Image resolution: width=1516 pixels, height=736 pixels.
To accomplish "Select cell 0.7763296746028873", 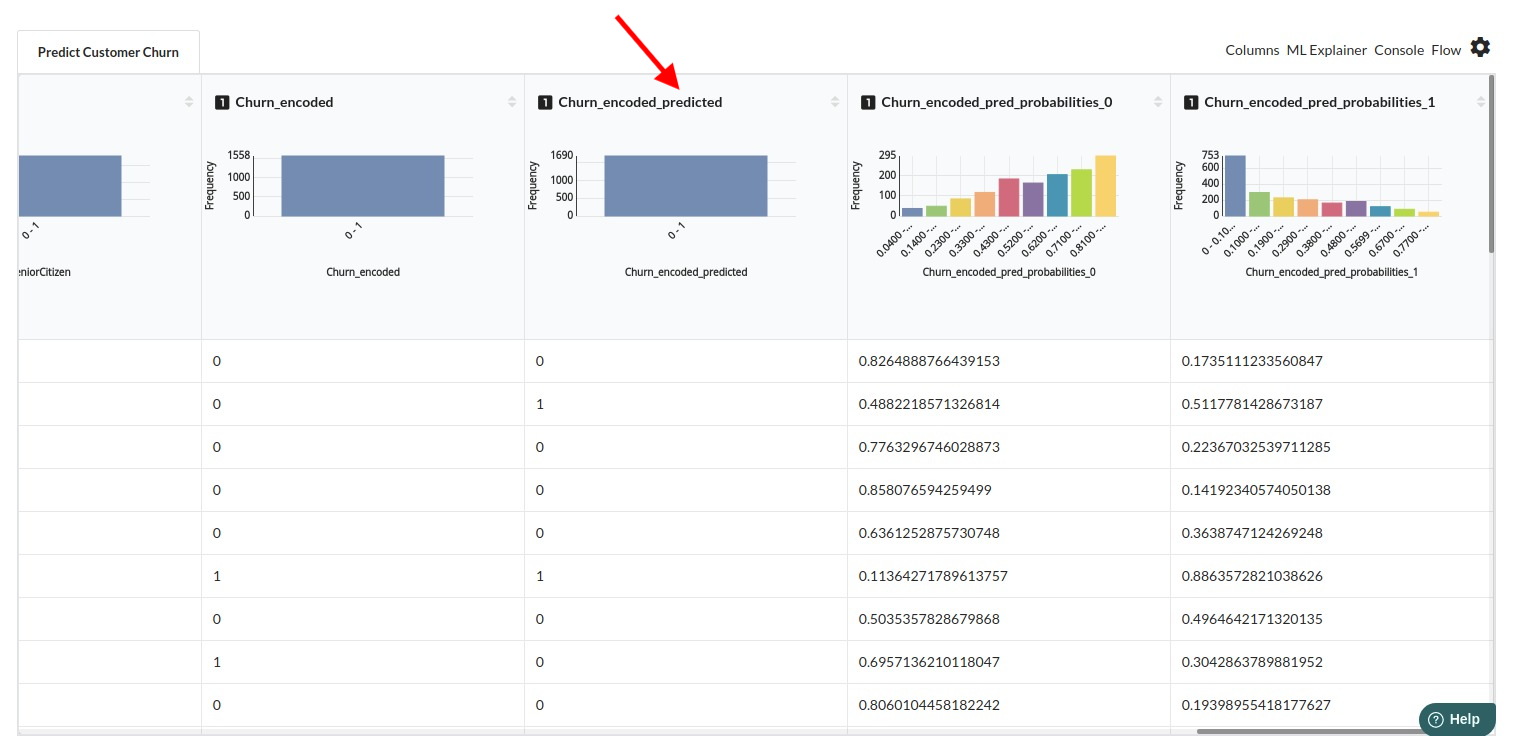I will click(1008, 447).
